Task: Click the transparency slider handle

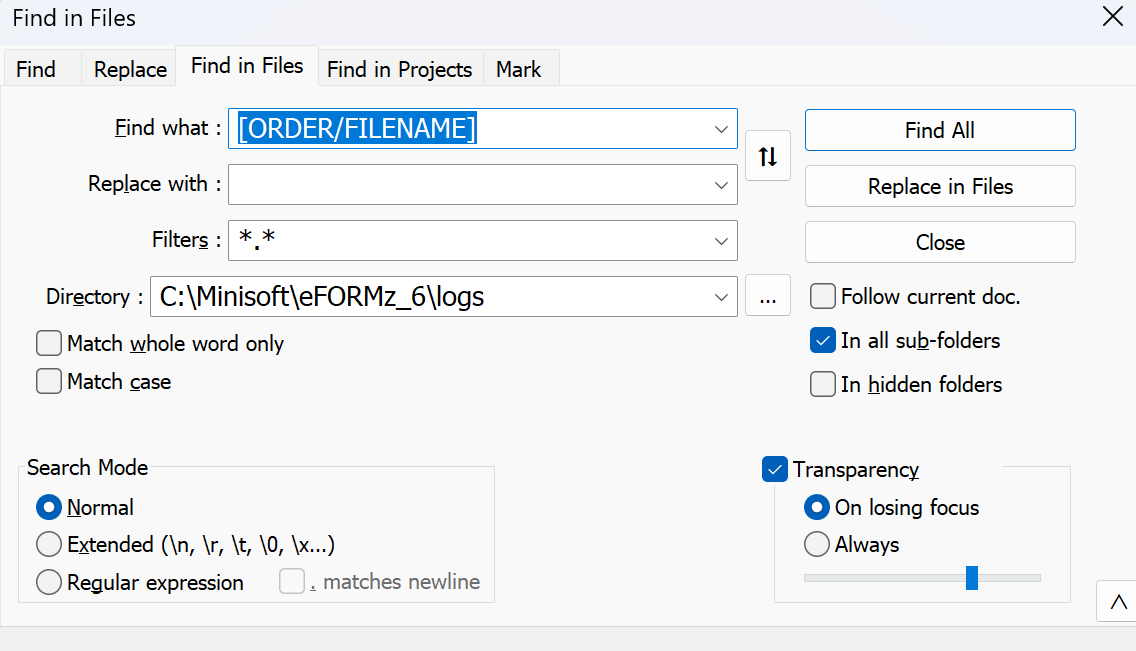Action: click(x=971, y=578)
